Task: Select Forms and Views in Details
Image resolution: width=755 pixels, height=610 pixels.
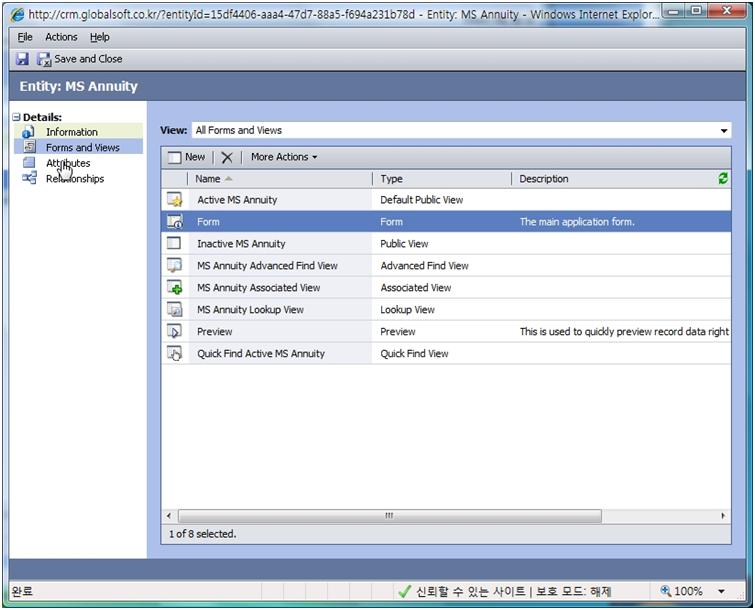Action: click(83, 147)
